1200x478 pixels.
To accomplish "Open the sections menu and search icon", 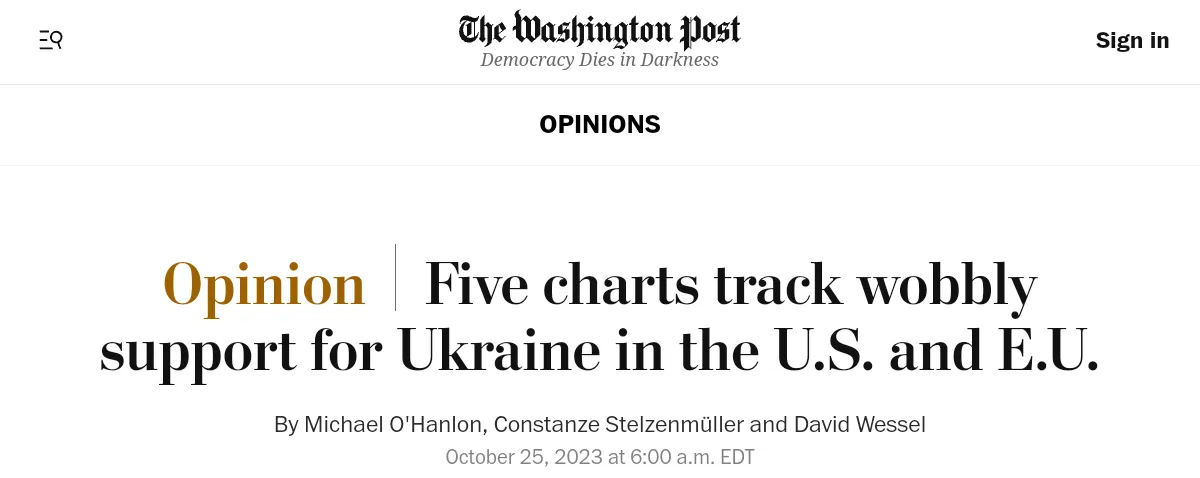I will point(51,40).
